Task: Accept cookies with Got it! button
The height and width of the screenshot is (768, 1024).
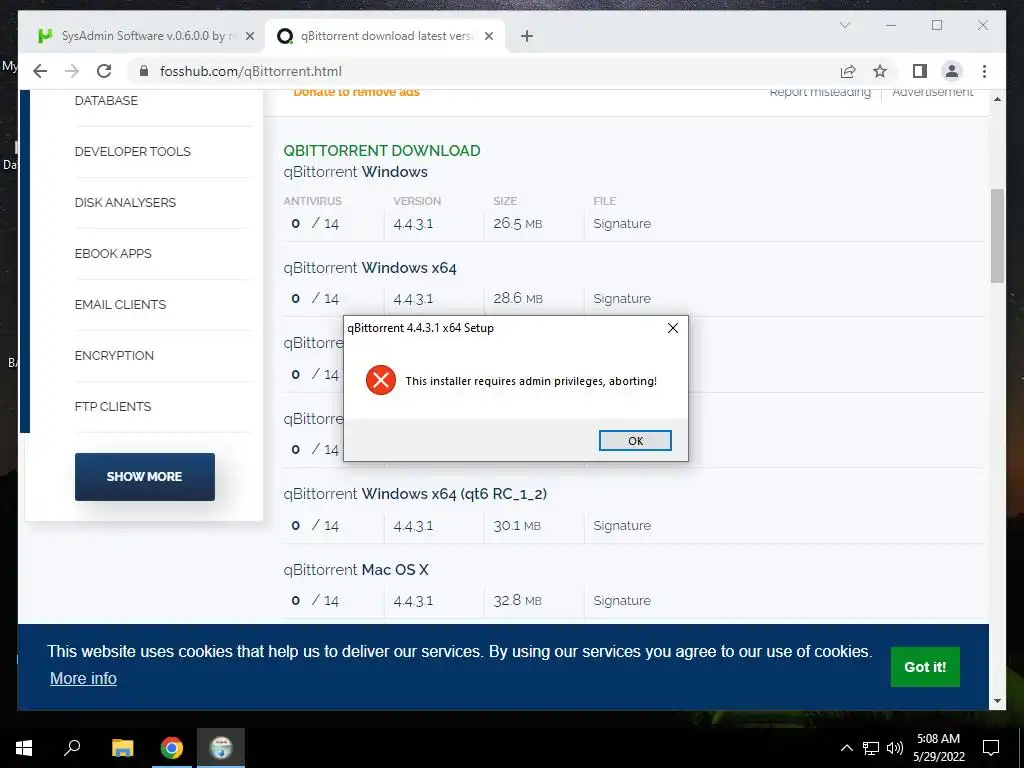Action: (x=925, y=667)
